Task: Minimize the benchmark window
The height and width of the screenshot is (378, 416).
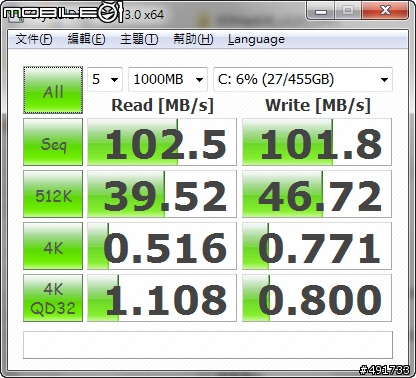Action: [321, 11]
